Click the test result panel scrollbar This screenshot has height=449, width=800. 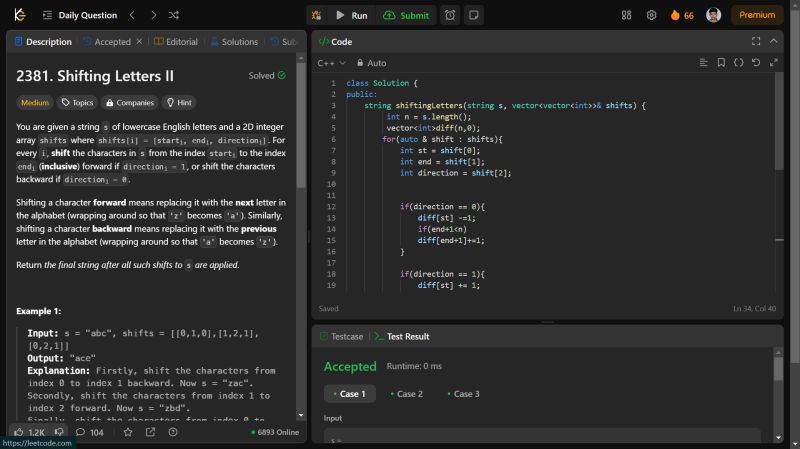[x=778, y=368]
